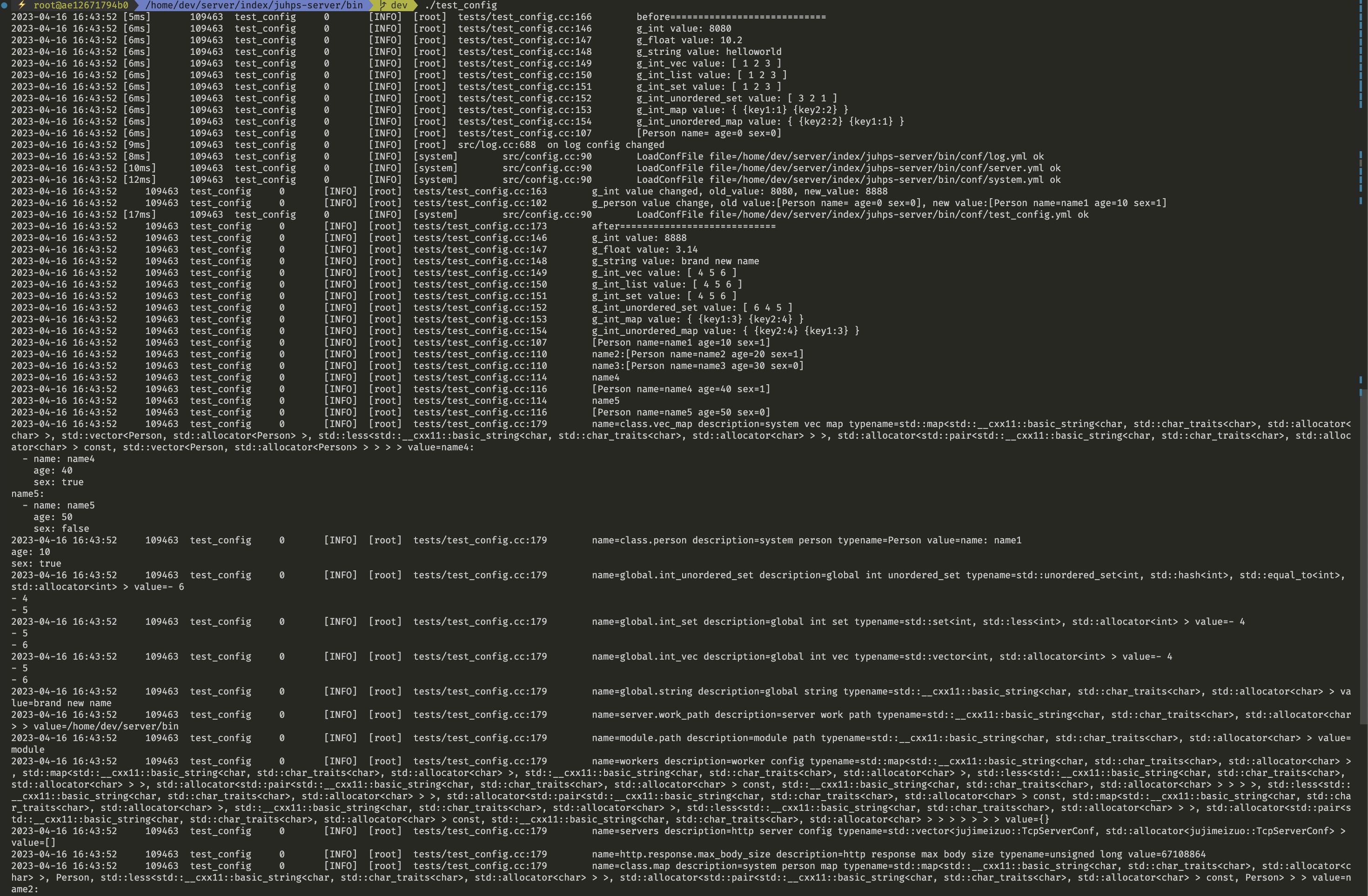The width and height of the screenshot is (1368, 896).
Task: Click the LoadConfFile conf/system.yml ok message
Action: (848, 179)
